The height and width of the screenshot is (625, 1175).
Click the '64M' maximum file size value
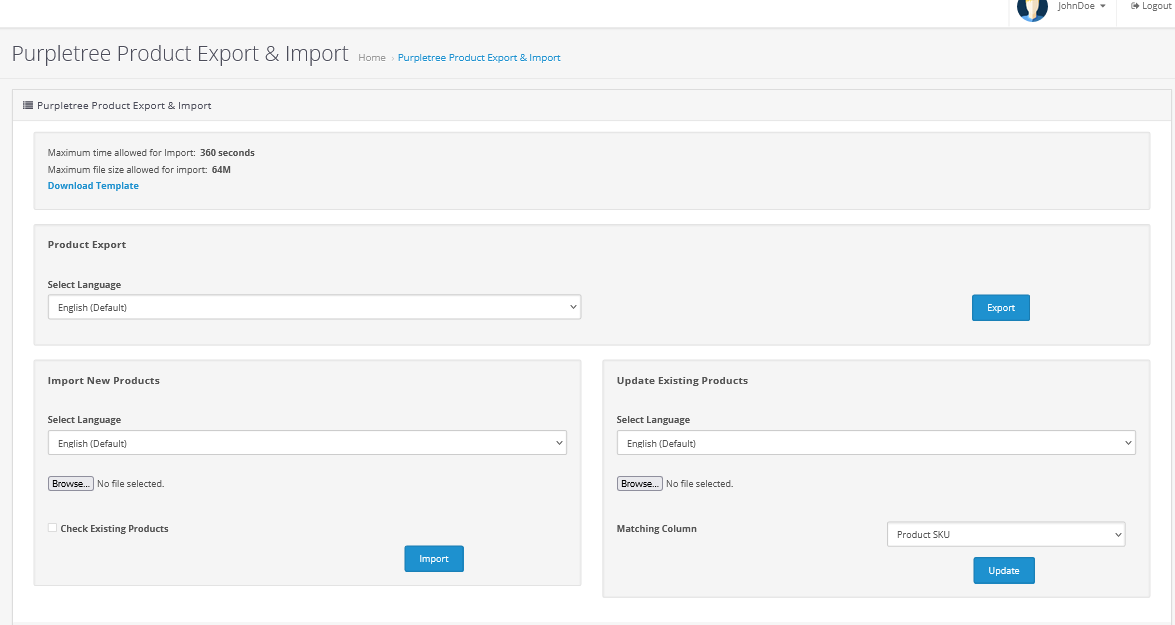tap(221, 170)
